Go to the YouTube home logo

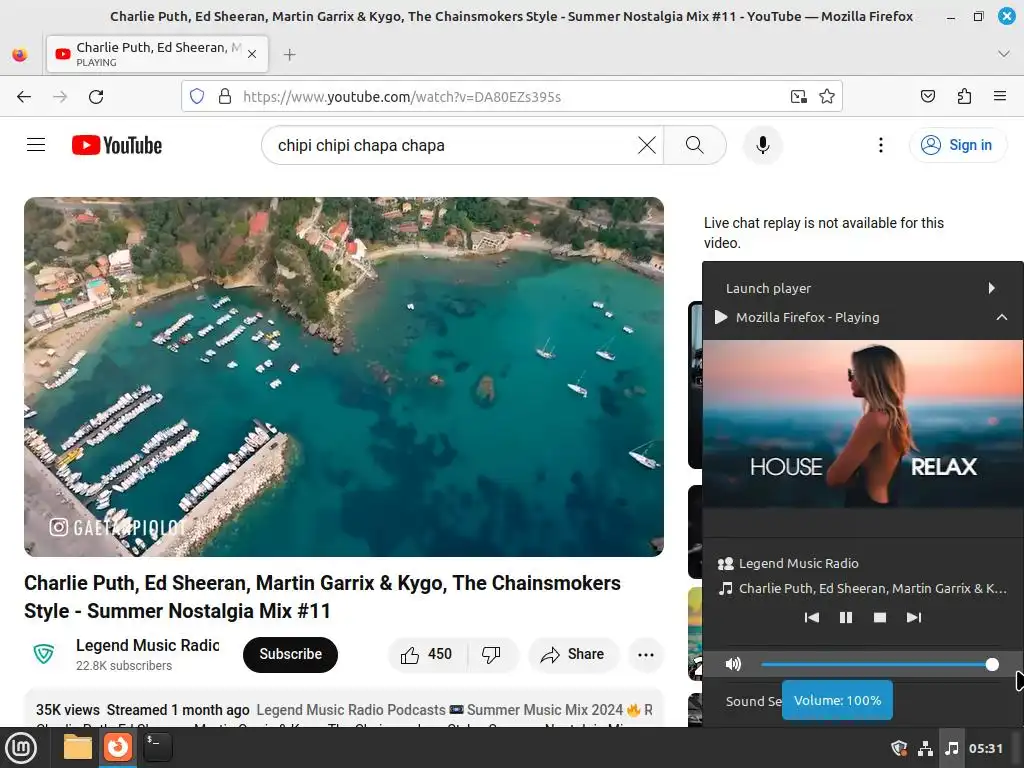(117, 145)
